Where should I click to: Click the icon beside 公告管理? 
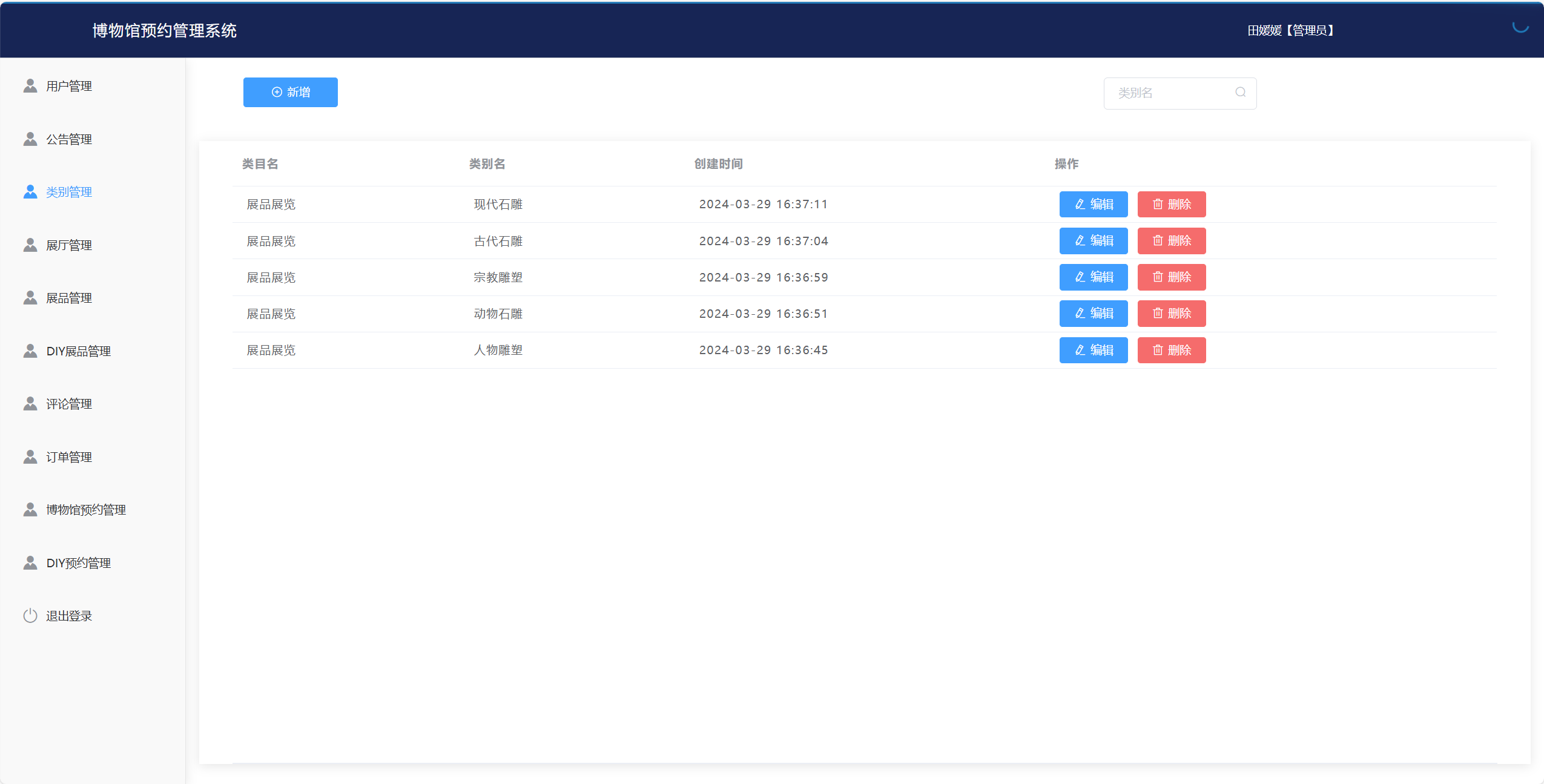click(30, 139)
